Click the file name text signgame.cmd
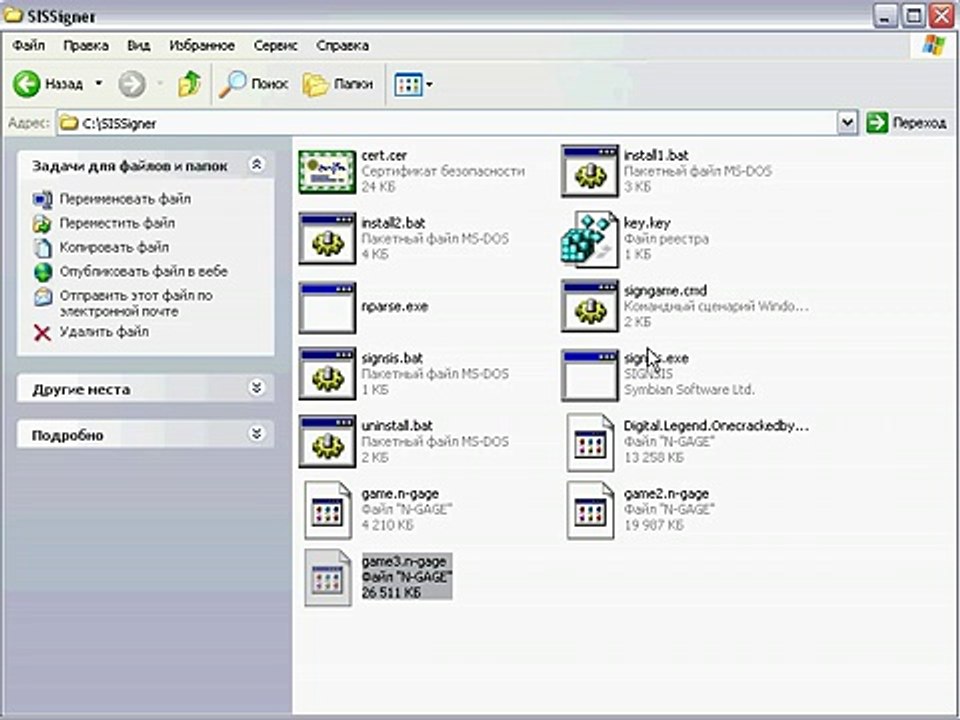960x720 pixels. point(665,291)
